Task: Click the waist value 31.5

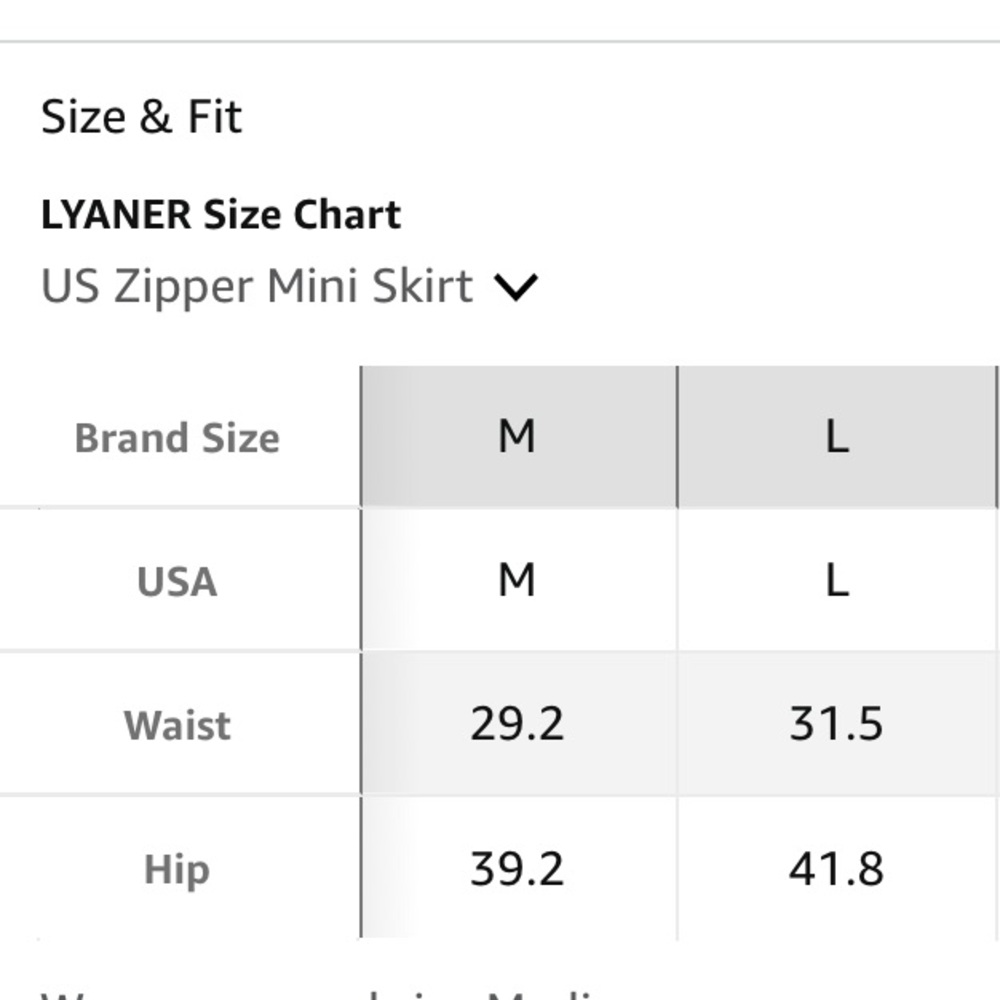Action: point(836,724)
